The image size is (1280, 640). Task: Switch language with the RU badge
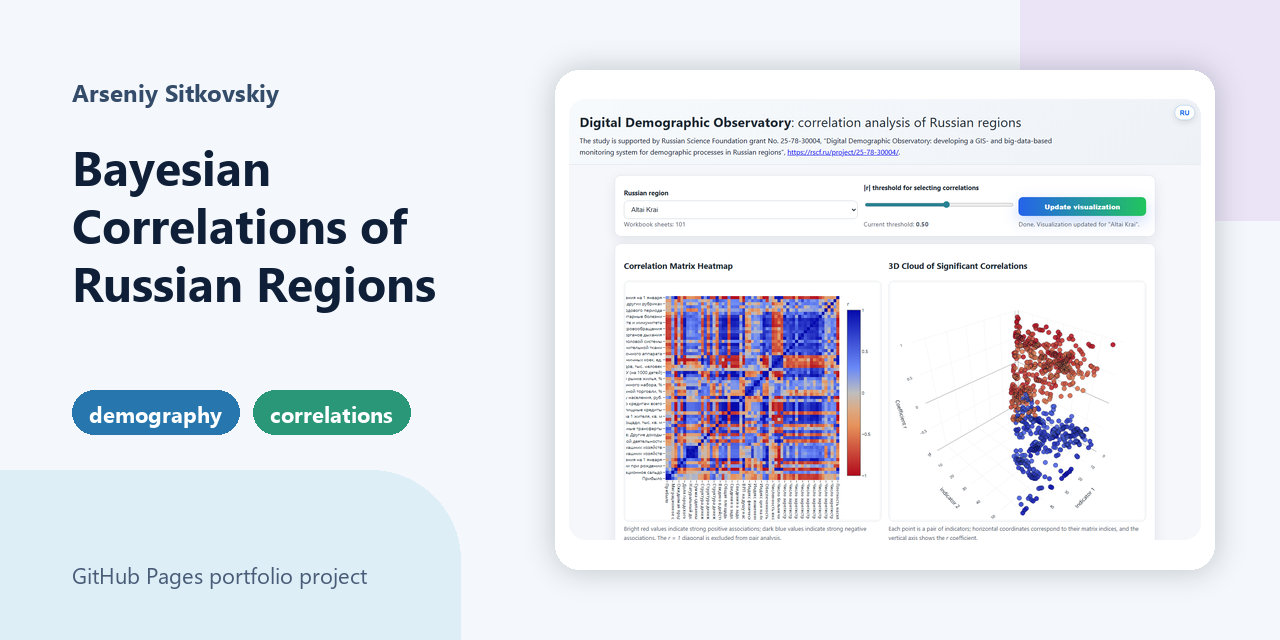click(1184, 113)
